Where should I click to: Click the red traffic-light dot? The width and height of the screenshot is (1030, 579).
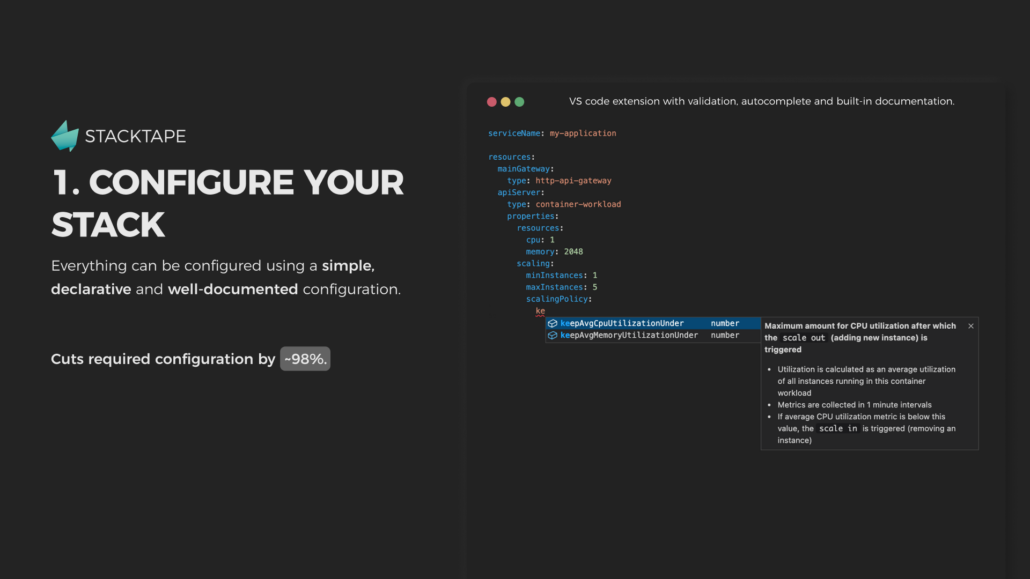(x=492, y=101)
